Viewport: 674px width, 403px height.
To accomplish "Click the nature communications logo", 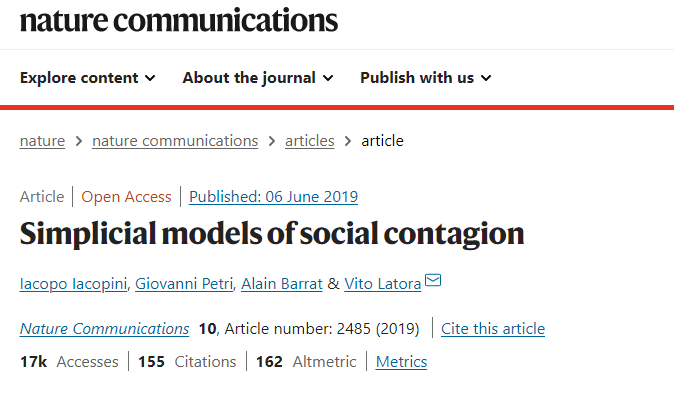I will coord(179,19).
